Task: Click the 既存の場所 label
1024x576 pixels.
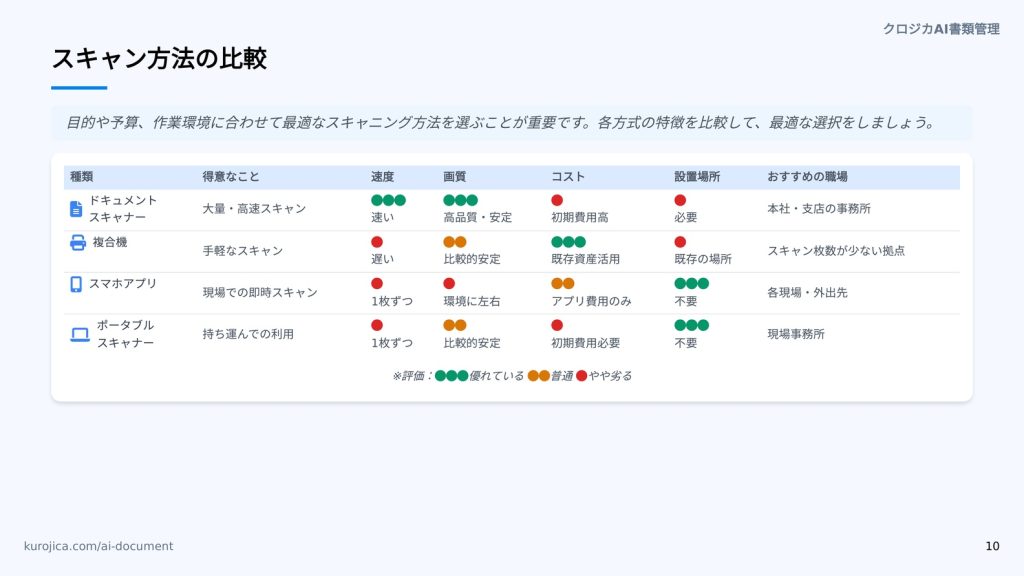Action: pyautogui.click(x=703, y=259)
